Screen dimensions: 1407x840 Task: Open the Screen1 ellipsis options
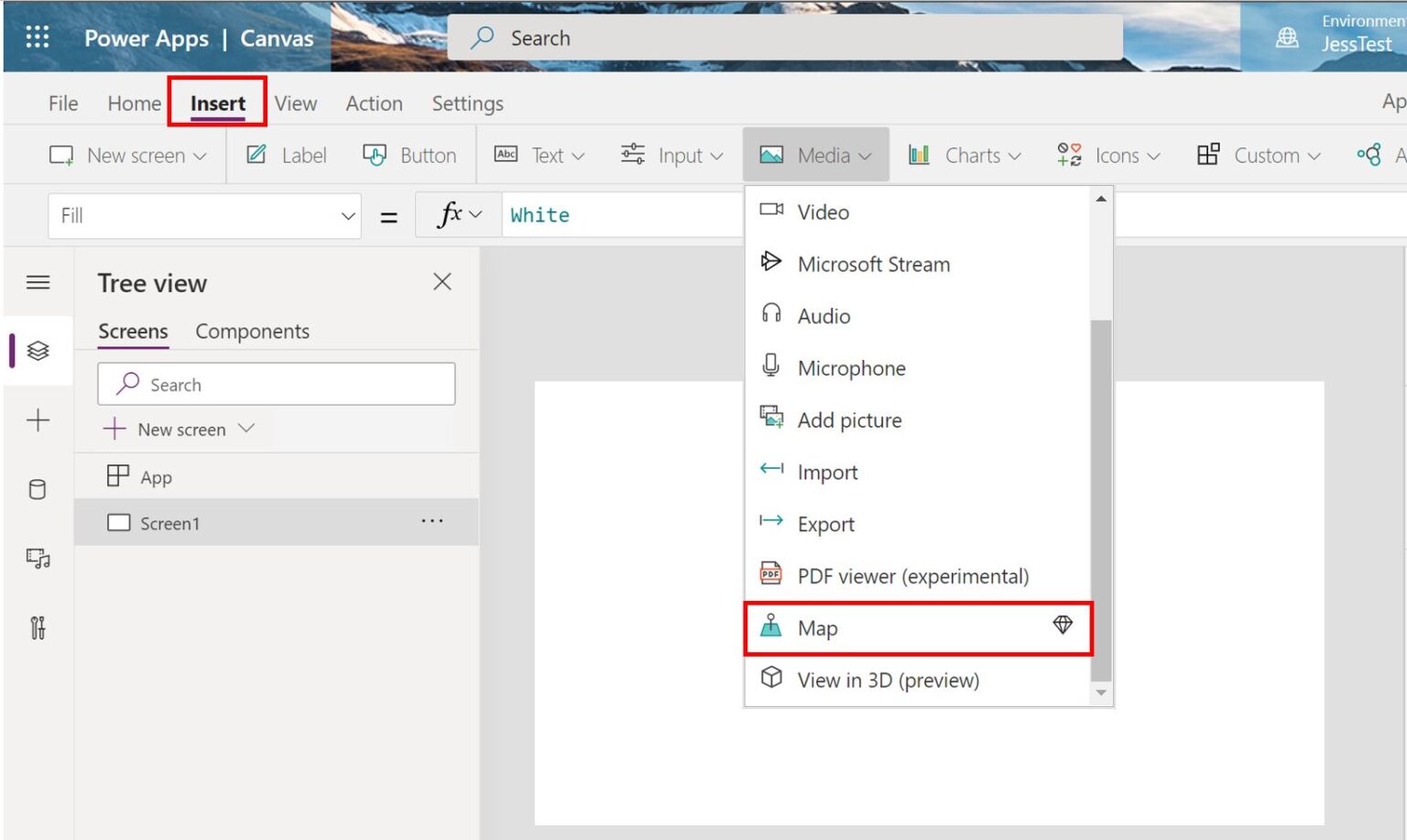coord(431,521)
